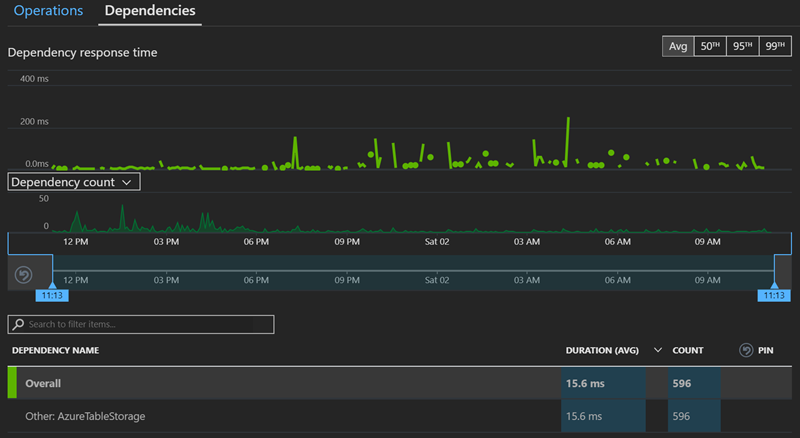The height and width of the screenshot is (438, 800).
Task: Sort by COUNT column header
Action: point(688,350)
